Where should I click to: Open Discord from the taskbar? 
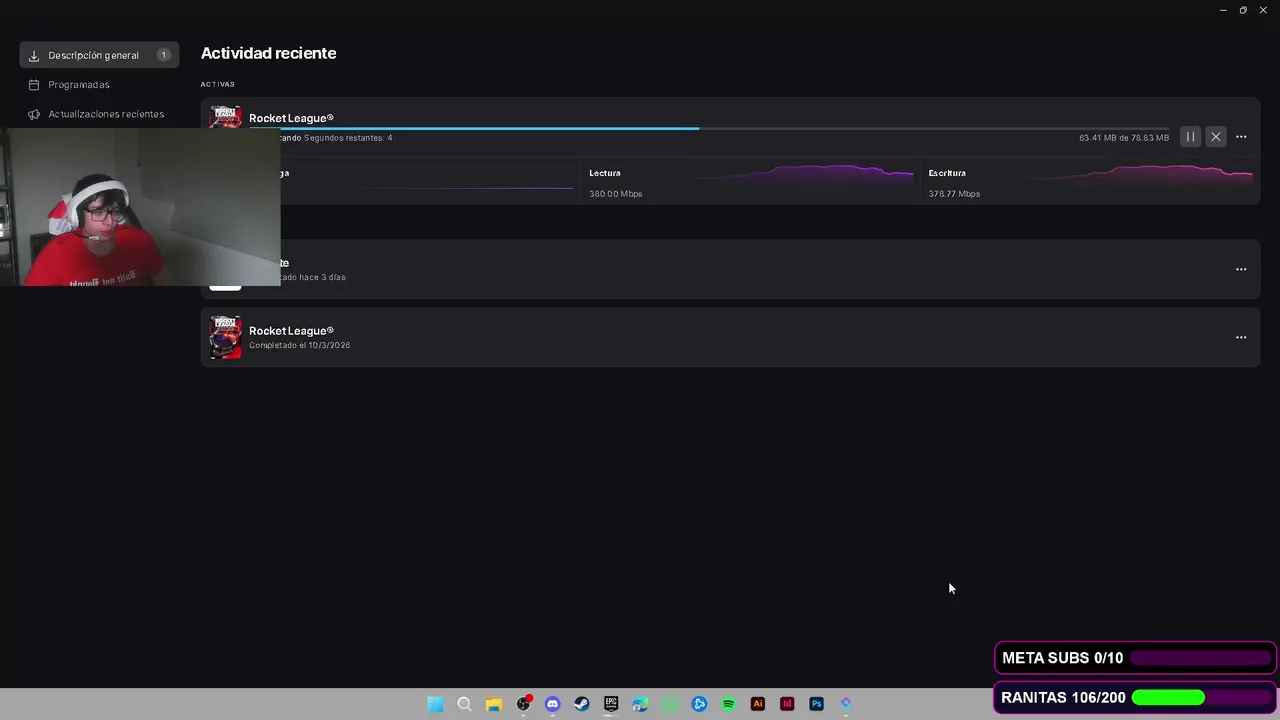coord(552,704)
